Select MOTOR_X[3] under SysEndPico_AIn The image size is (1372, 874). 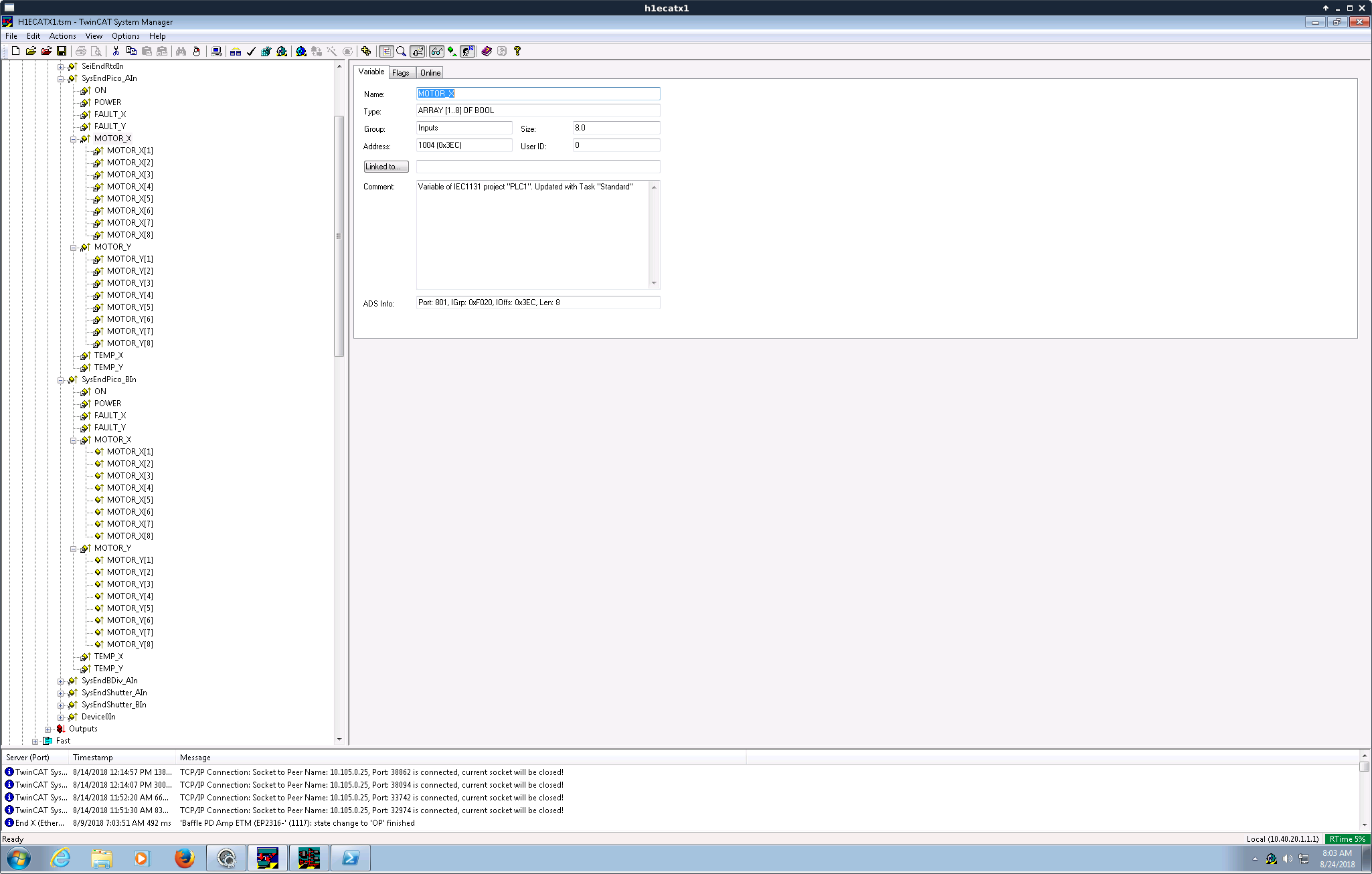130,175
